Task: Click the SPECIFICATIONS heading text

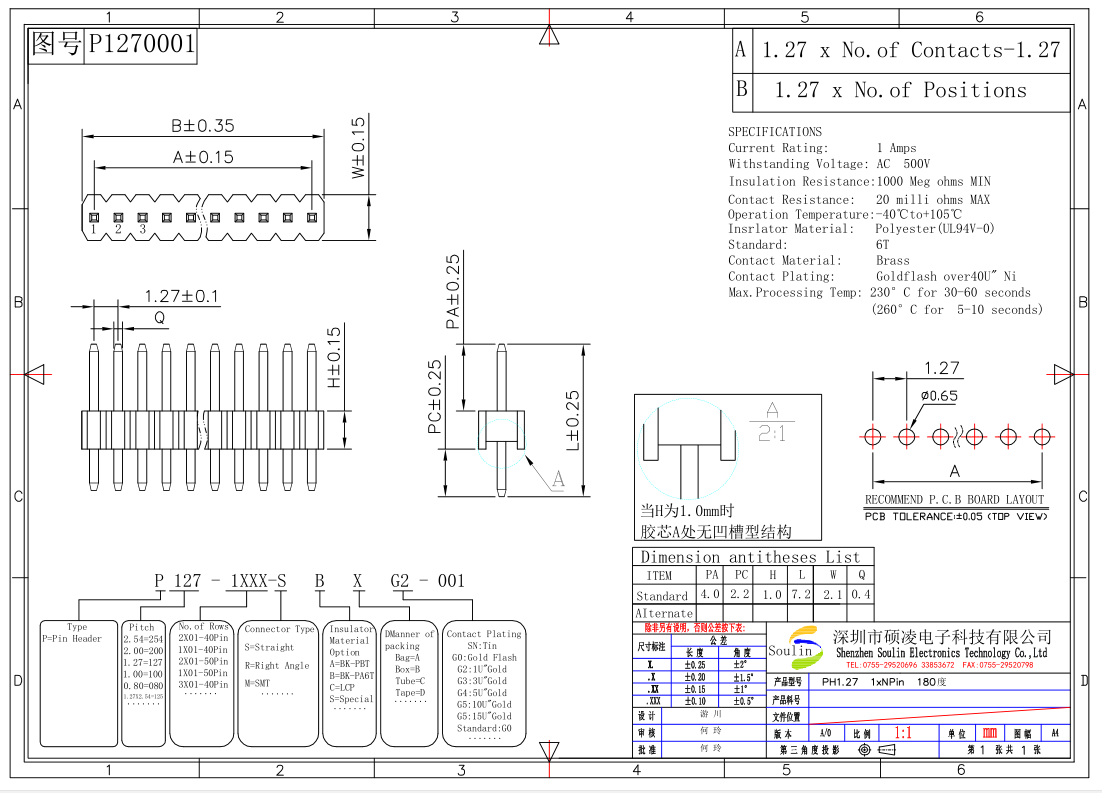Action: click(774, 132)
